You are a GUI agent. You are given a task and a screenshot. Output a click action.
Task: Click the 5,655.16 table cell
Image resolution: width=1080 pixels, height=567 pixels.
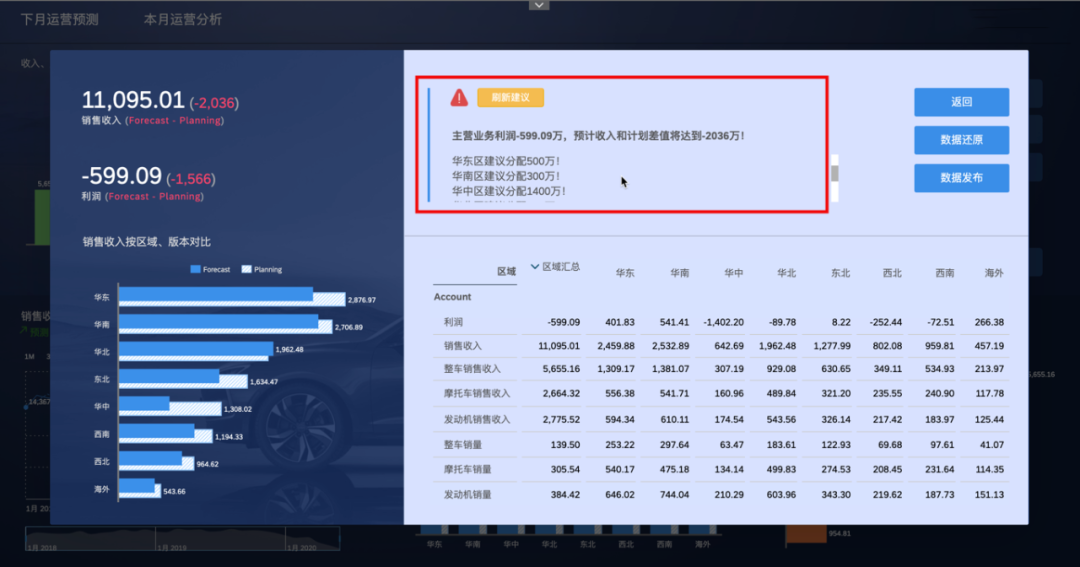click(561, 369)
